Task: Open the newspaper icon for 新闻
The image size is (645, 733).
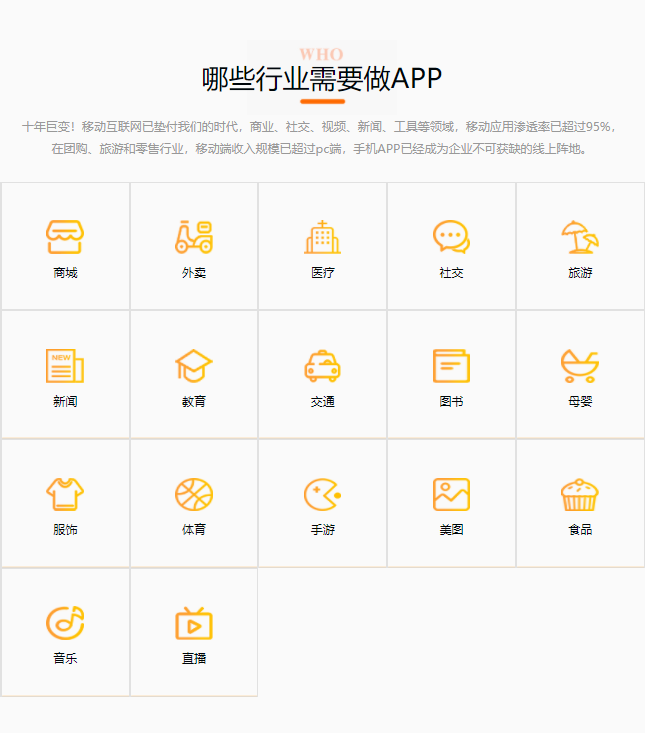Action: [65, 366]
